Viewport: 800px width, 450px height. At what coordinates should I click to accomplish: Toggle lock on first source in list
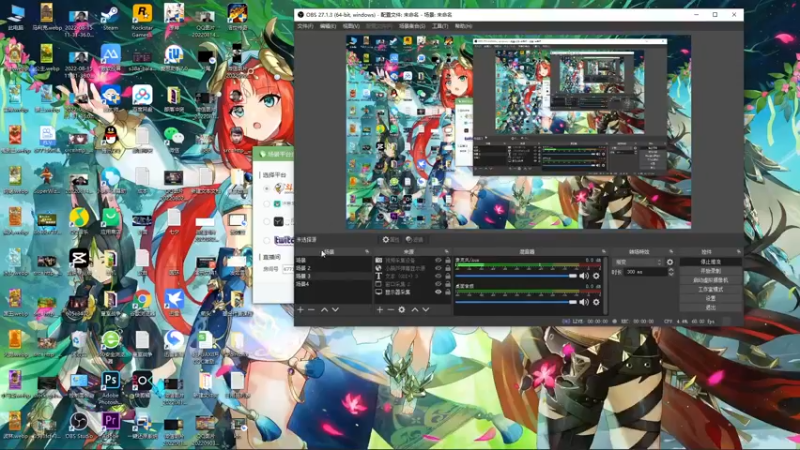click(x=447, y=261)
